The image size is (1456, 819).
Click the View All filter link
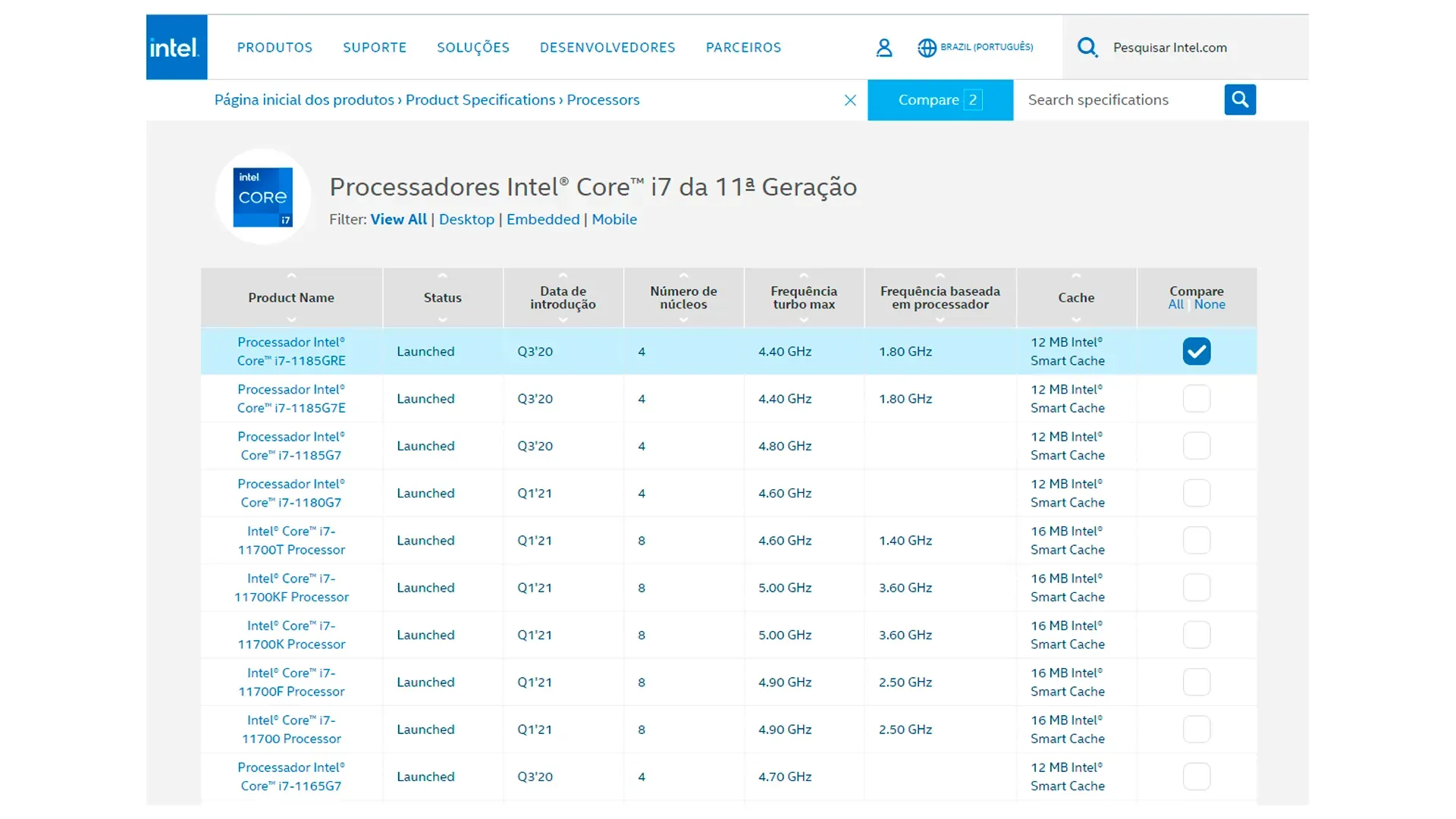click(x=398, y=219)
